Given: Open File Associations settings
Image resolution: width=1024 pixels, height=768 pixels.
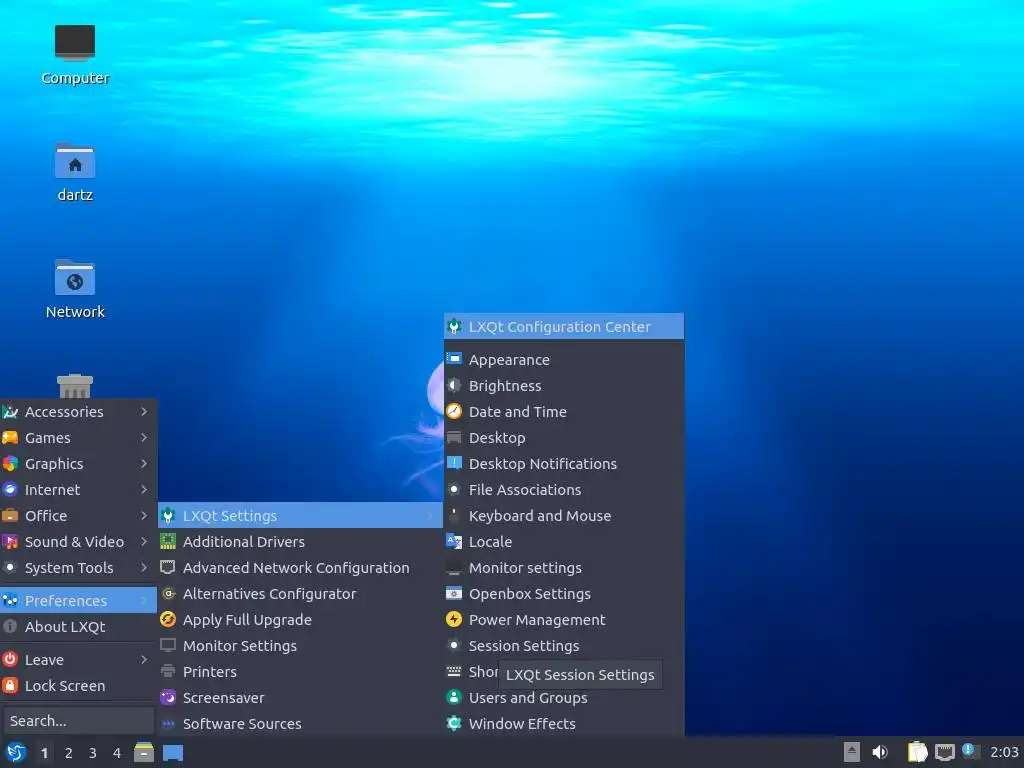Looking at the screenshot, I should pos(564,489).
